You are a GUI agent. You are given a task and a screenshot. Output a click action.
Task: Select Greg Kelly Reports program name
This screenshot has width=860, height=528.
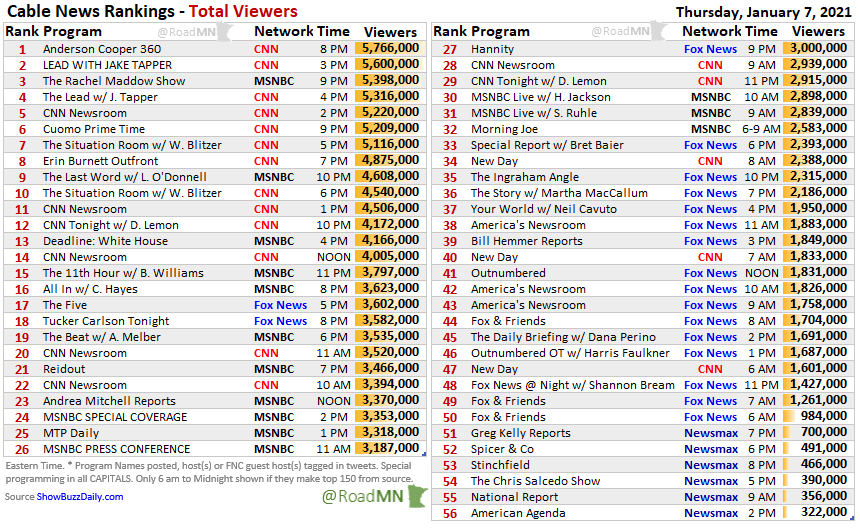pyautogui.click(x=520, y=433)
